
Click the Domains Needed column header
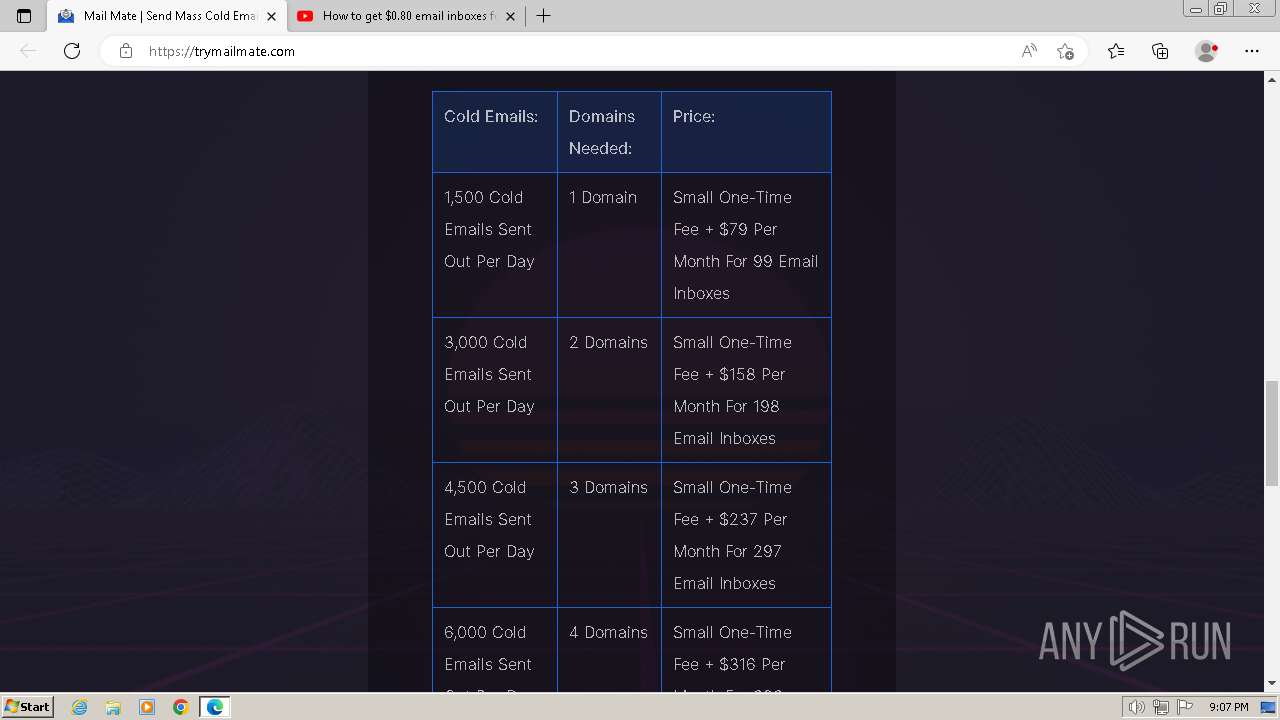click(609, 132)
